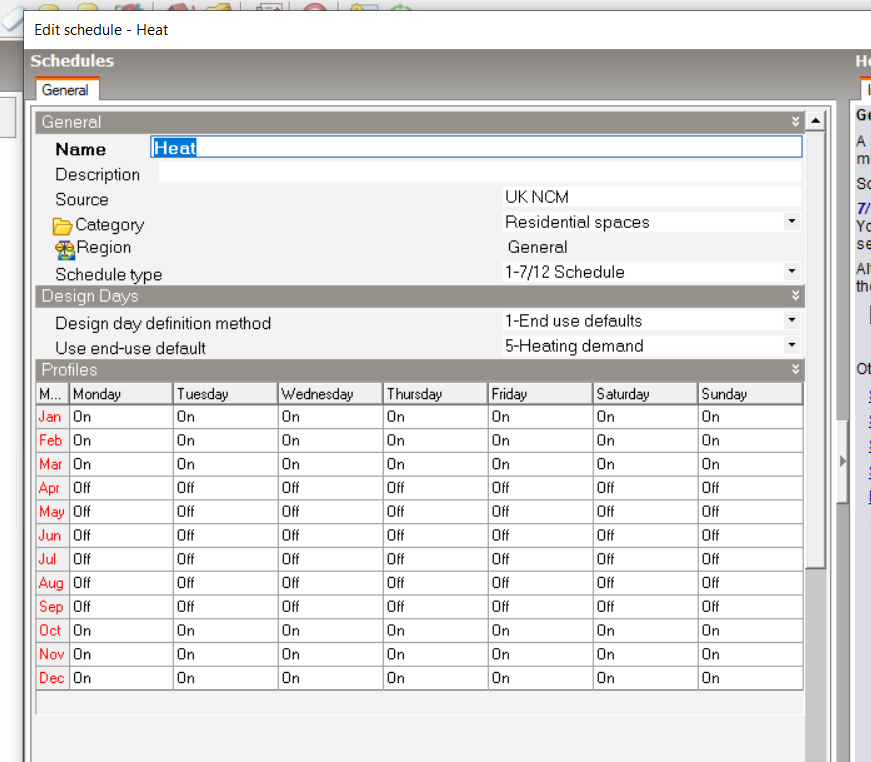Select January Monday On cell
The width and height of the screenshot is (871, 762).
click(121, 417)
